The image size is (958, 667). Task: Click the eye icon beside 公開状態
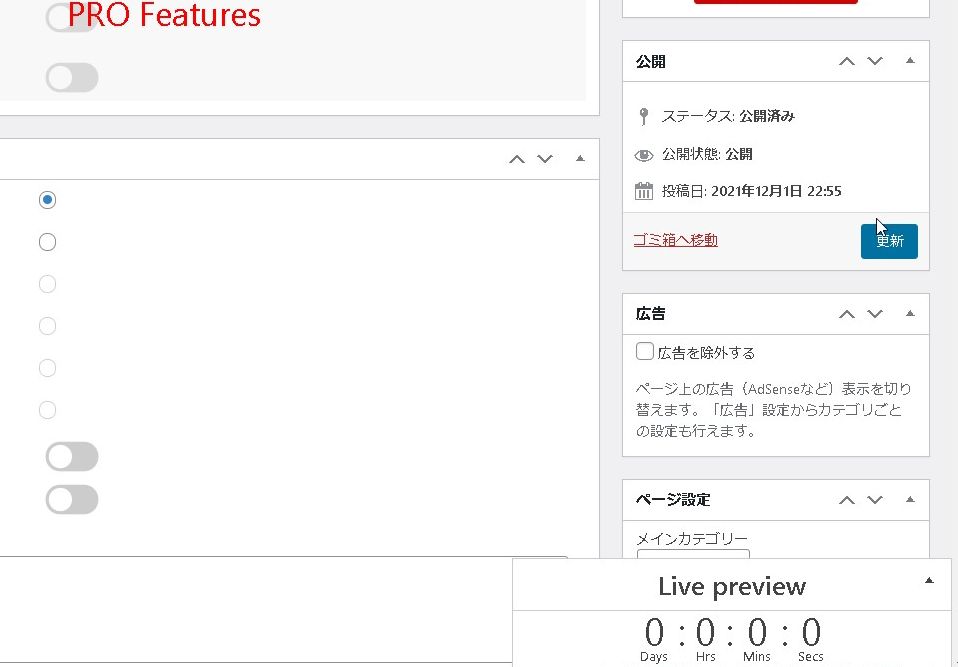(644, 155)
